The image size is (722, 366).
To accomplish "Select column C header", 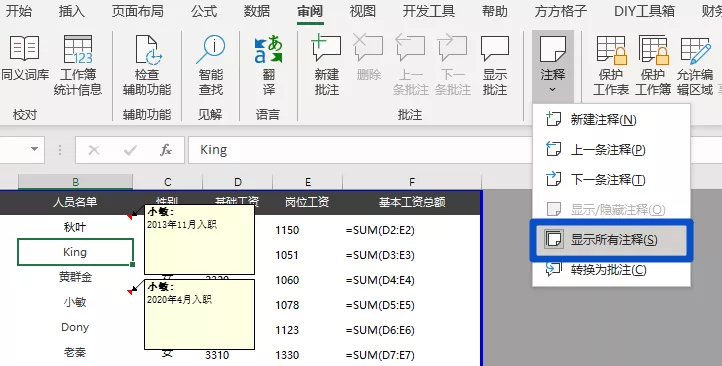I will [x=168, y=182].
